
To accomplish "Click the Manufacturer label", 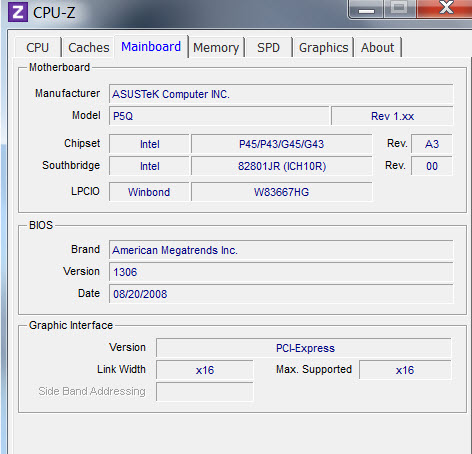I will (x=67, y=93).
